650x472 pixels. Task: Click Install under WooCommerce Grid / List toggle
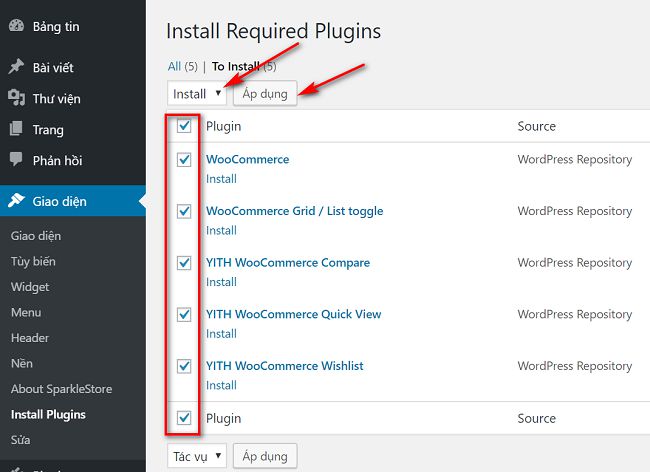click(221, 230)
